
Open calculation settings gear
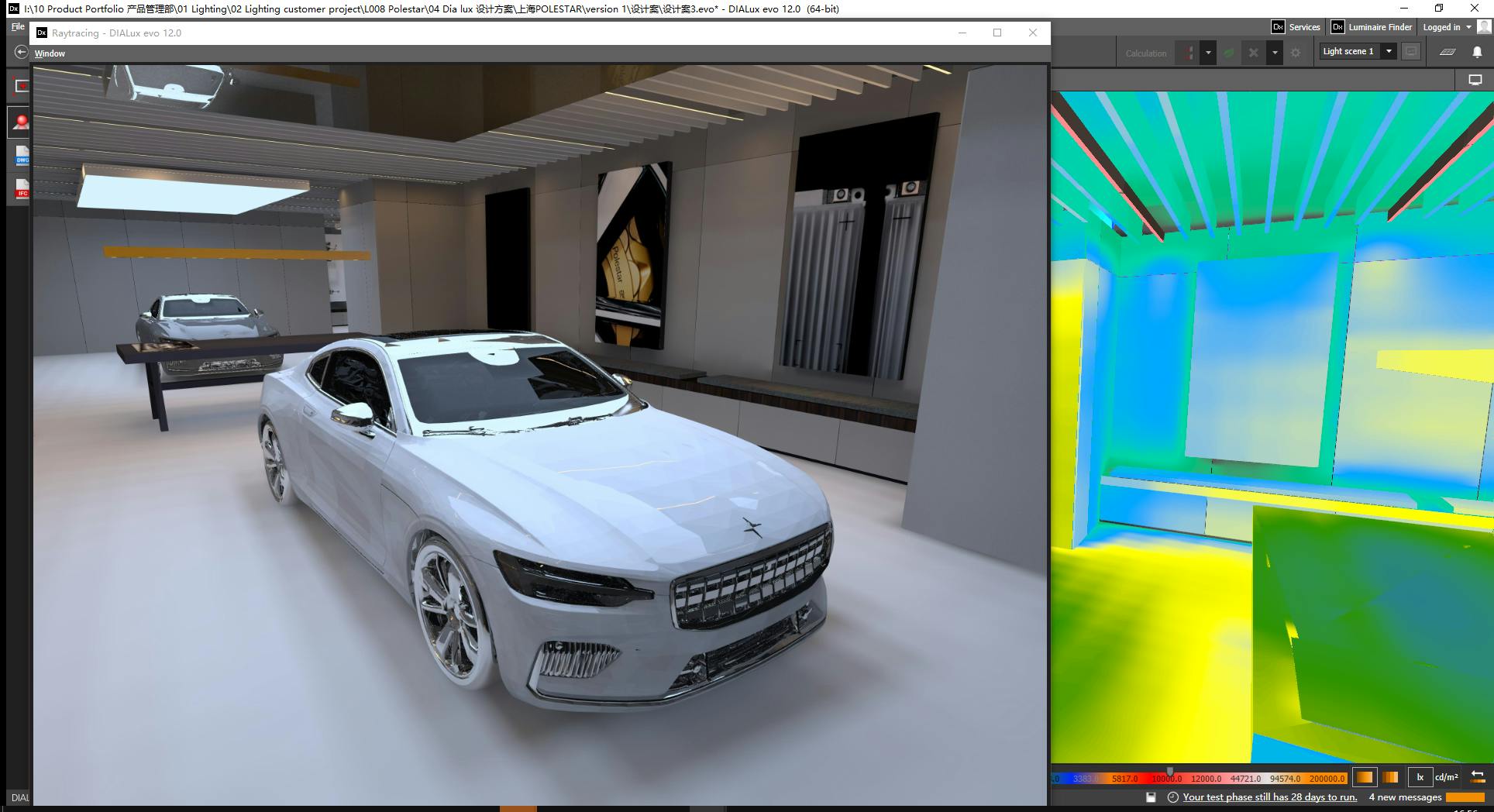pyautogui.click(x=1296, y=53)
